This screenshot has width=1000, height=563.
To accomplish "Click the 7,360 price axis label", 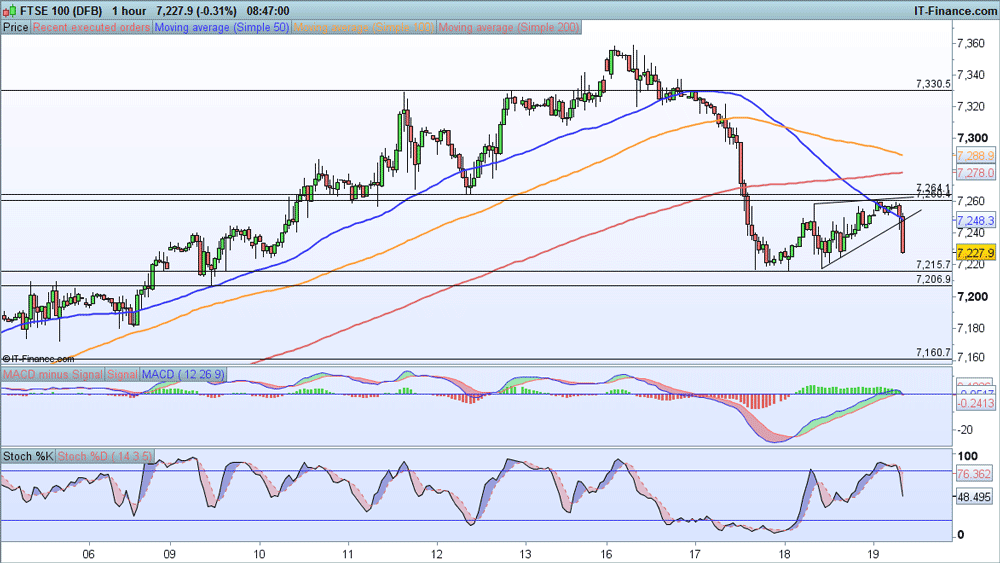I will click(972, 43).
